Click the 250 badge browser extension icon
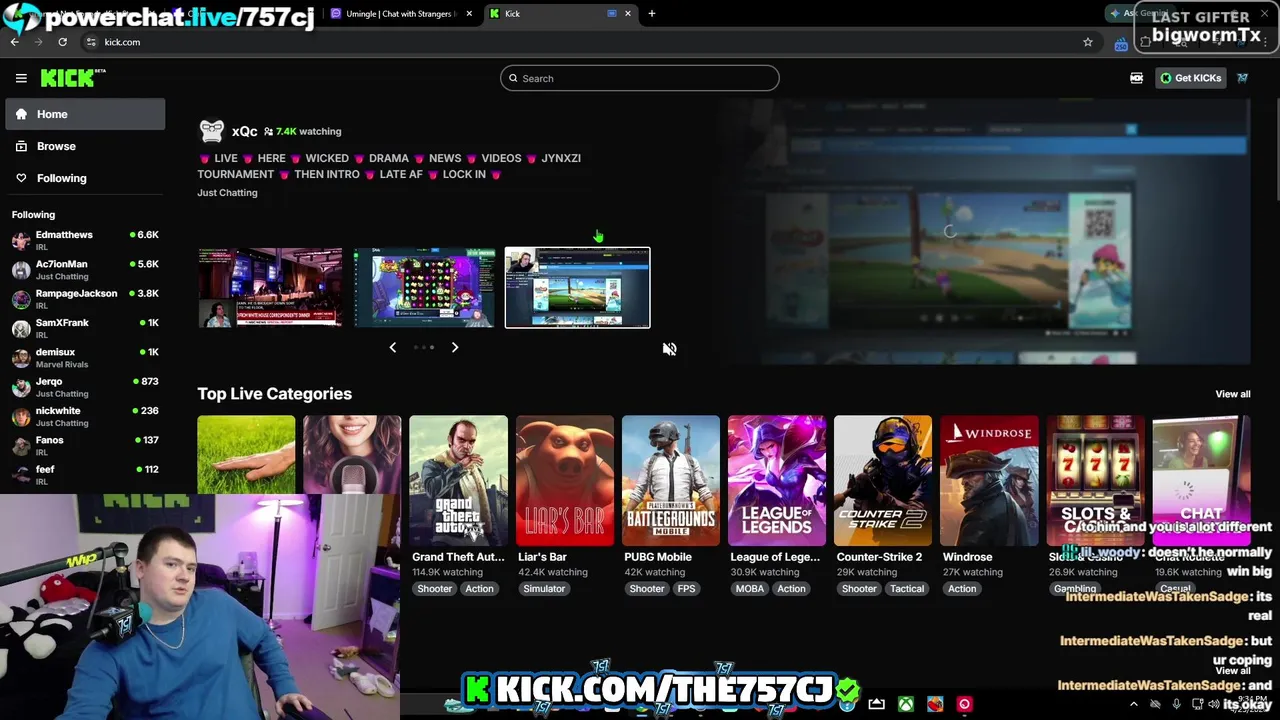 [1121, 43]
